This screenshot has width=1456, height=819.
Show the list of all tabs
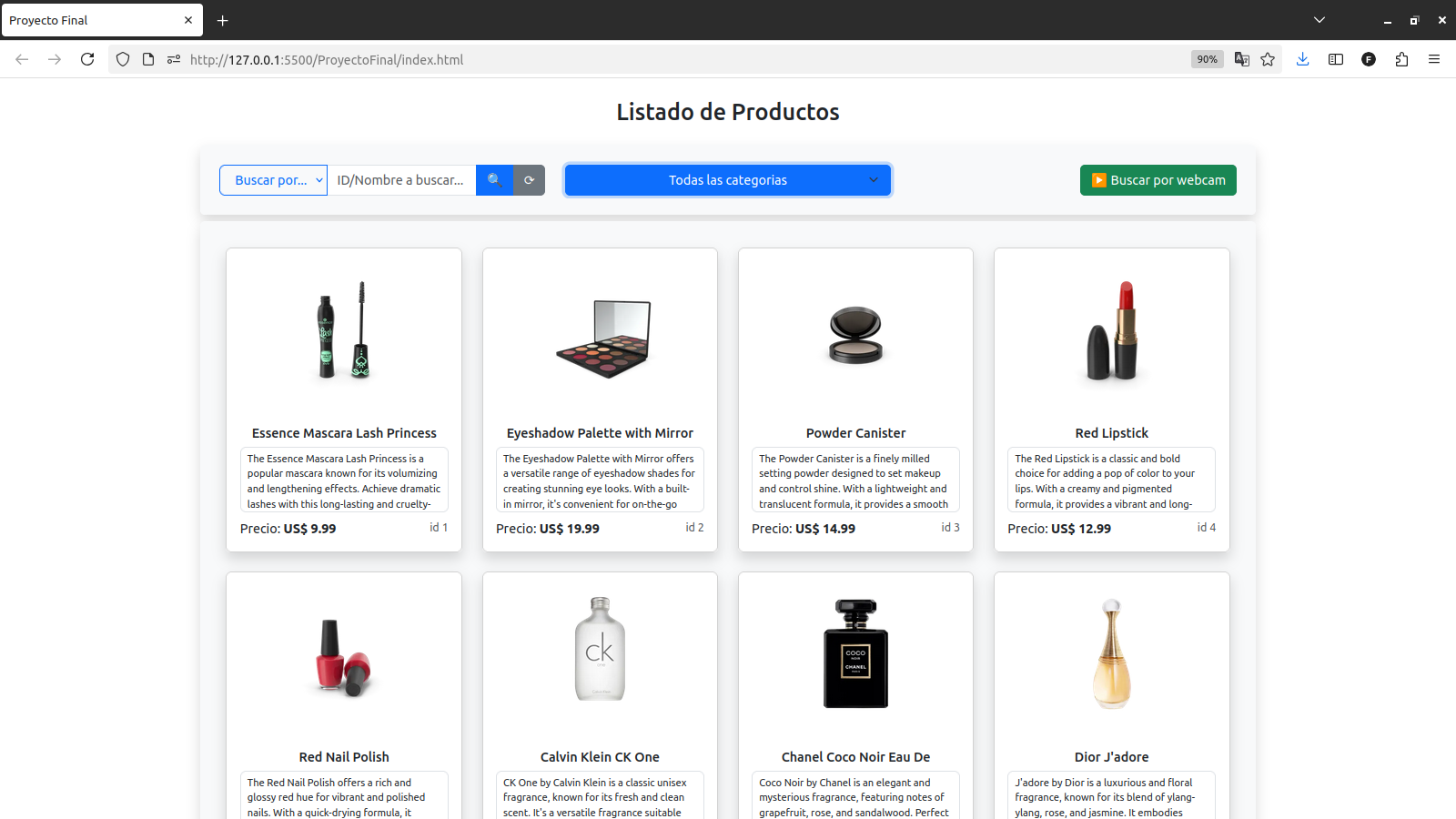click(x=1319, y=20)
